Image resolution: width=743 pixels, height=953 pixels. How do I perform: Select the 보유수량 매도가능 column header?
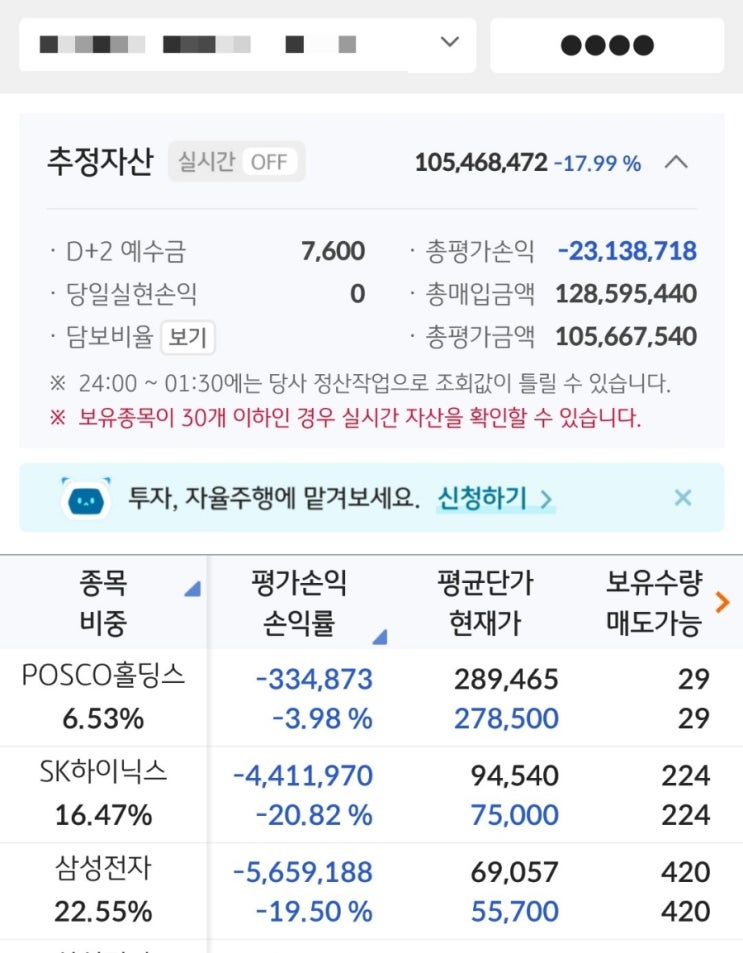pos(654,602)
